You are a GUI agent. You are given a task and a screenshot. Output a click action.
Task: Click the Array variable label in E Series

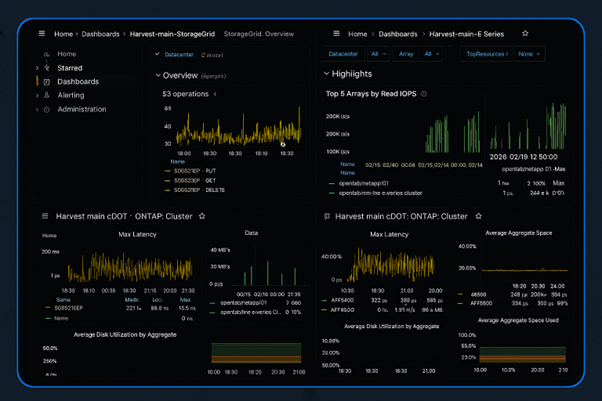[x=406, y=54]
